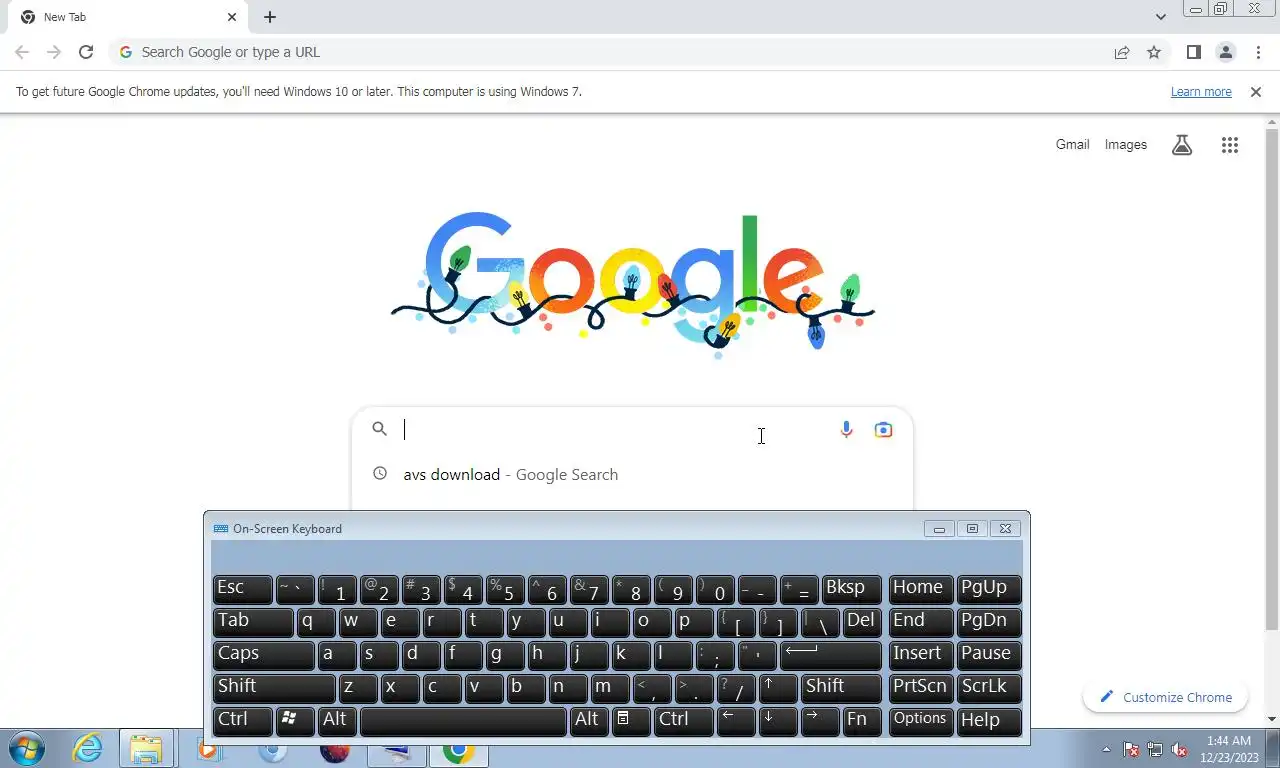Open the network tray icon
The width and height of the screenshot is (1280, 768).
click(x=1155, y=749)
